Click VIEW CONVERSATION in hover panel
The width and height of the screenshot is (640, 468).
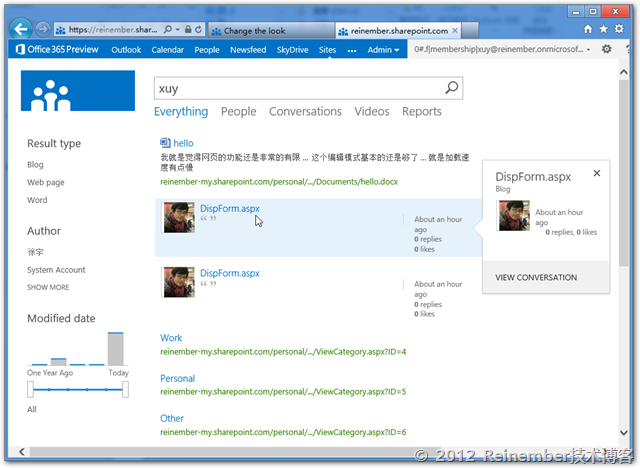(x=536, y=277)
